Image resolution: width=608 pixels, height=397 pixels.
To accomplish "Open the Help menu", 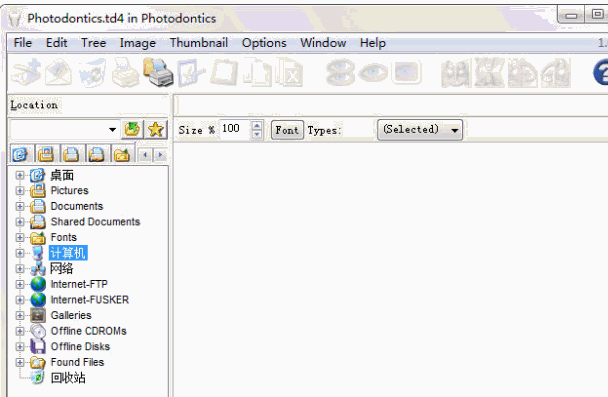I will point(373,43).
